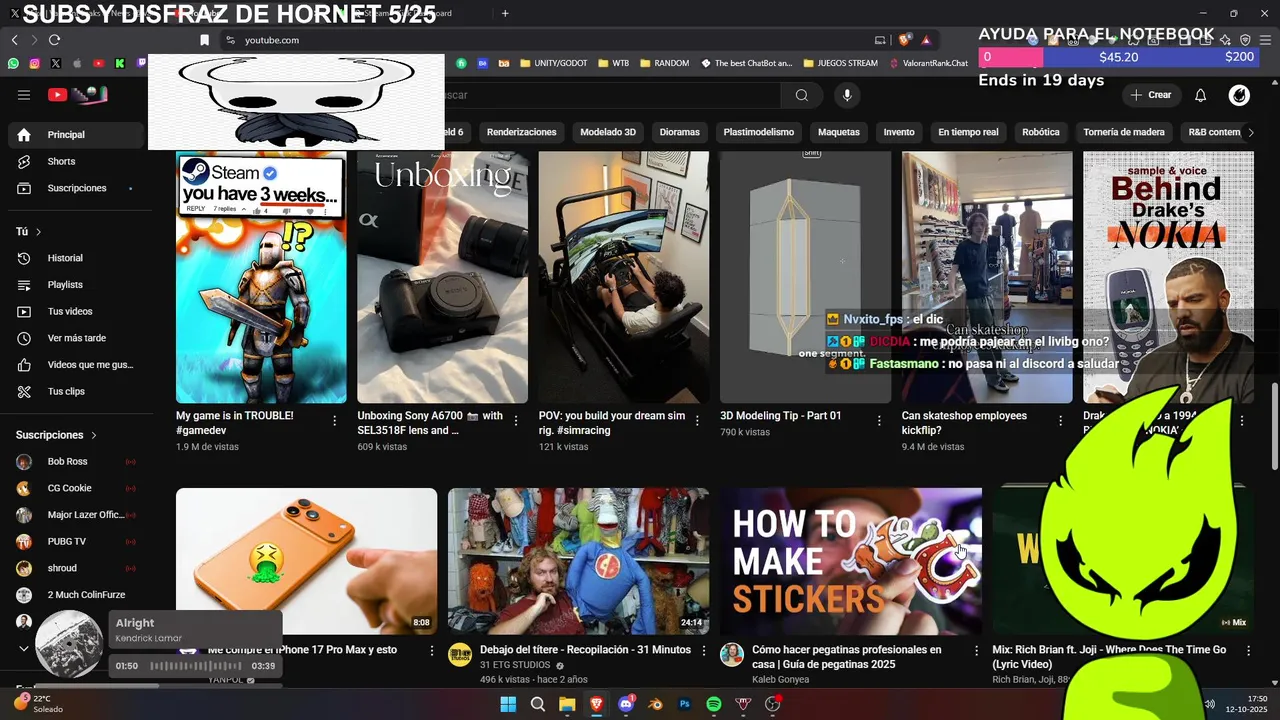This screenshot has height=720, width=1280.
Task: Open the CG Cookie subscription channel
Action: [x=77, y=488]
